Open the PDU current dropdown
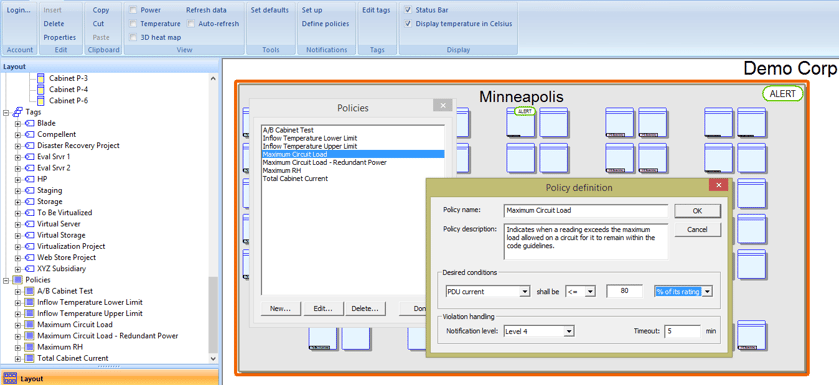This screenshot has height=385, width=839. point(524,291)
